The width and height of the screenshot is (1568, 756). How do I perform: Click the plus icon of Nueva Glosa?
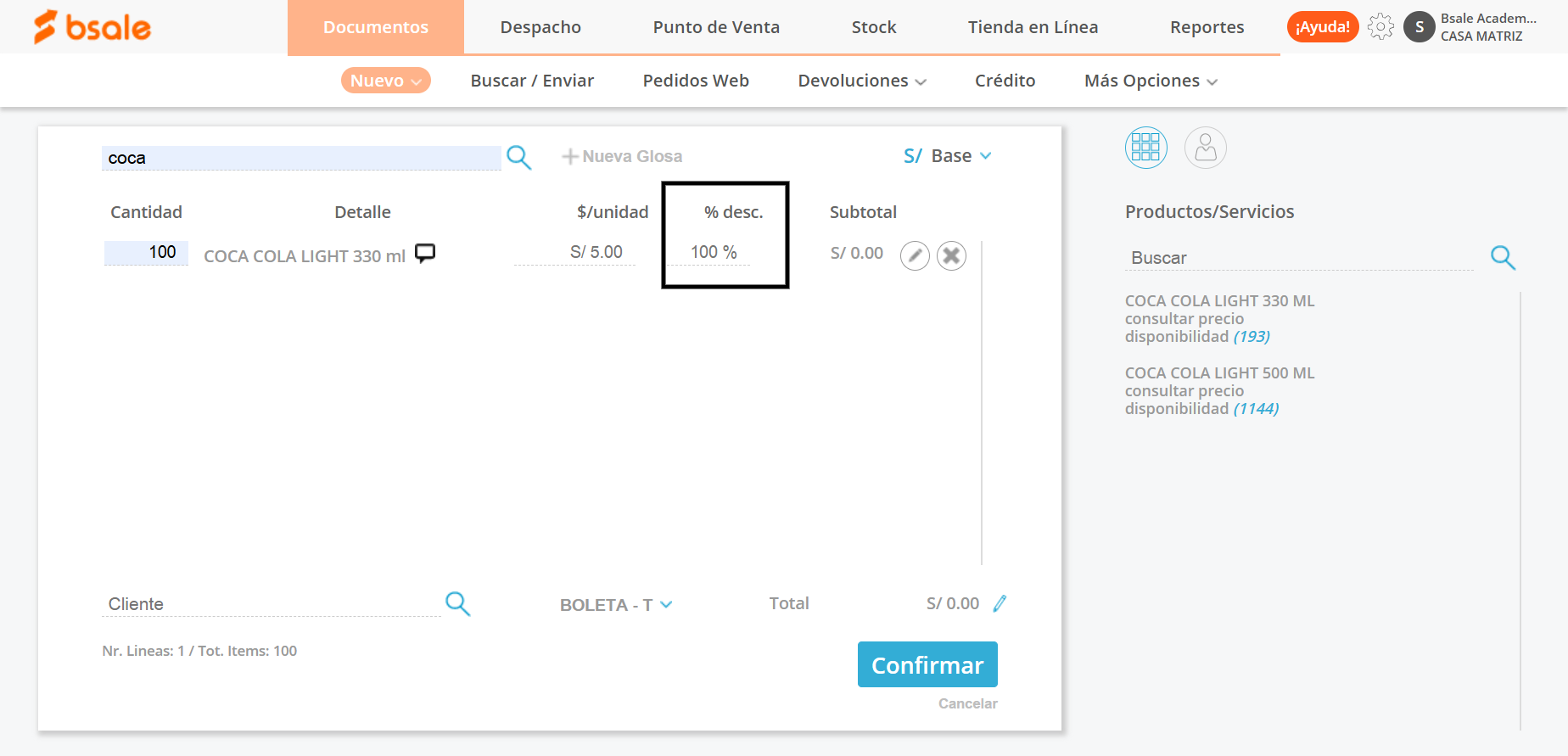coord(570,156)
